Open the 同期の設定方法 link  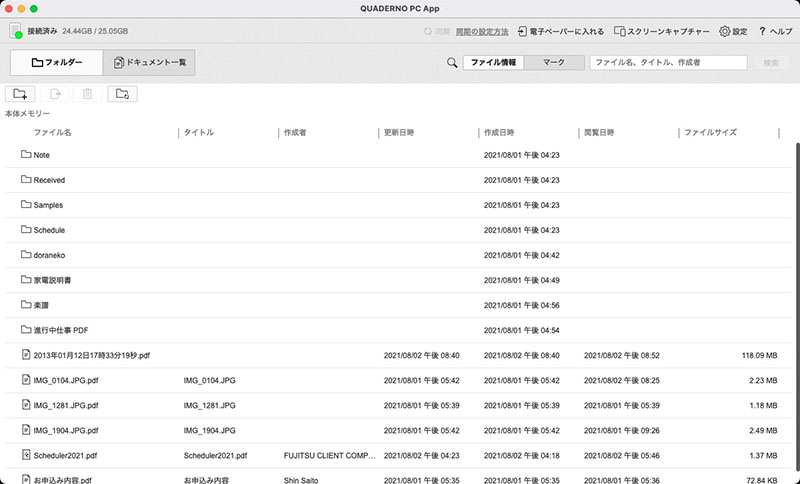tap(482, 32)
